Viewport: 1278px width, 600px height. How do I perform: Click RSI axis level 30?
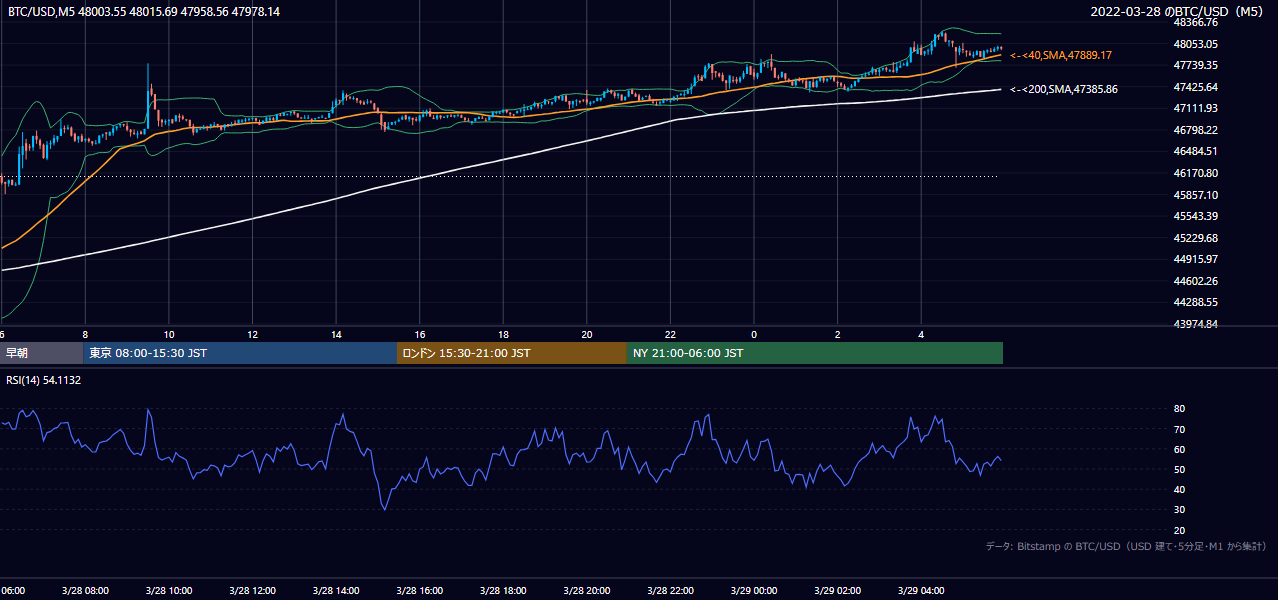(1179, 510)
